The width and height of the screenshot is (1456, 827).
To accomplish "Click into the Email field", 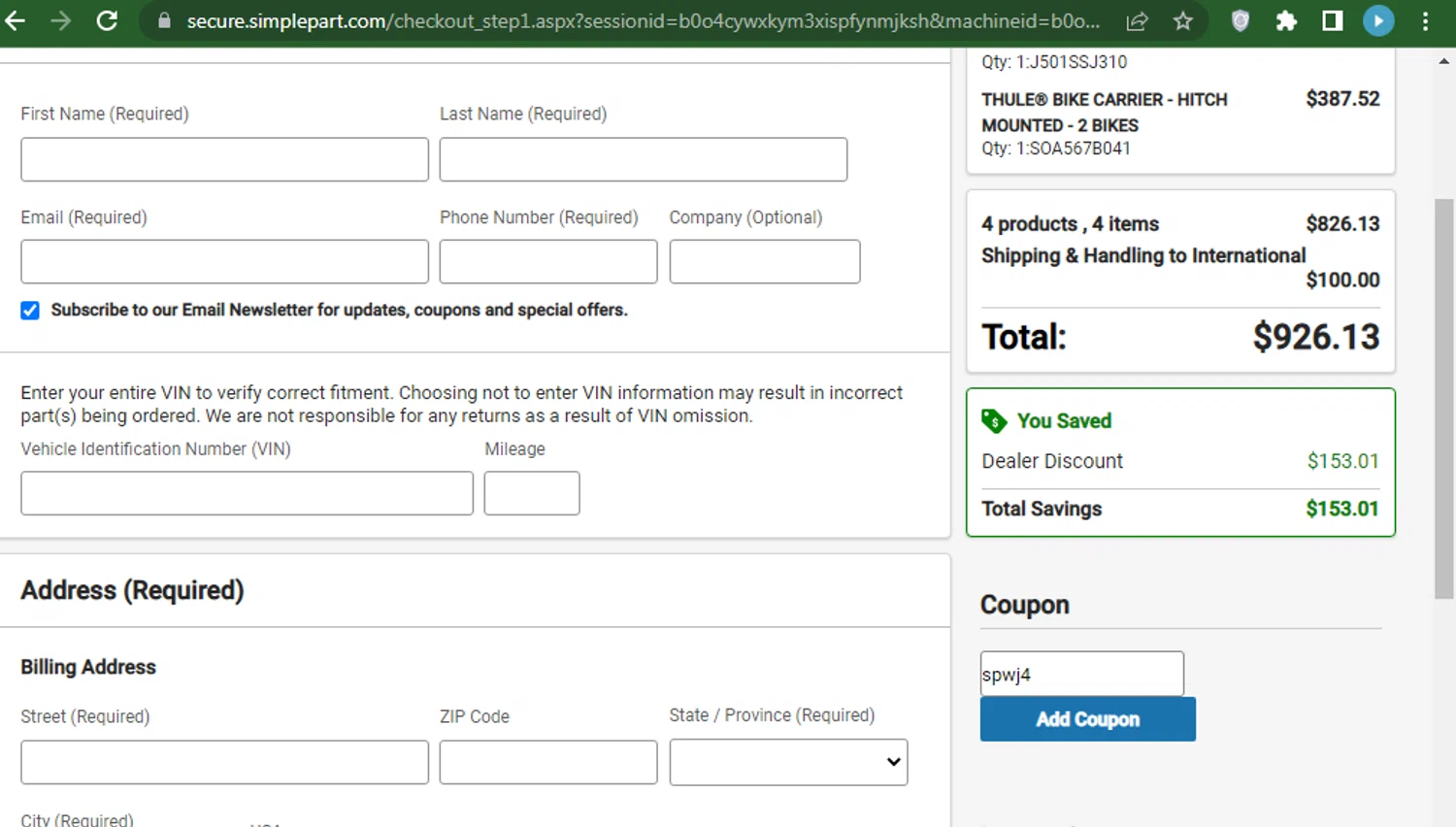I will (224, 261).
